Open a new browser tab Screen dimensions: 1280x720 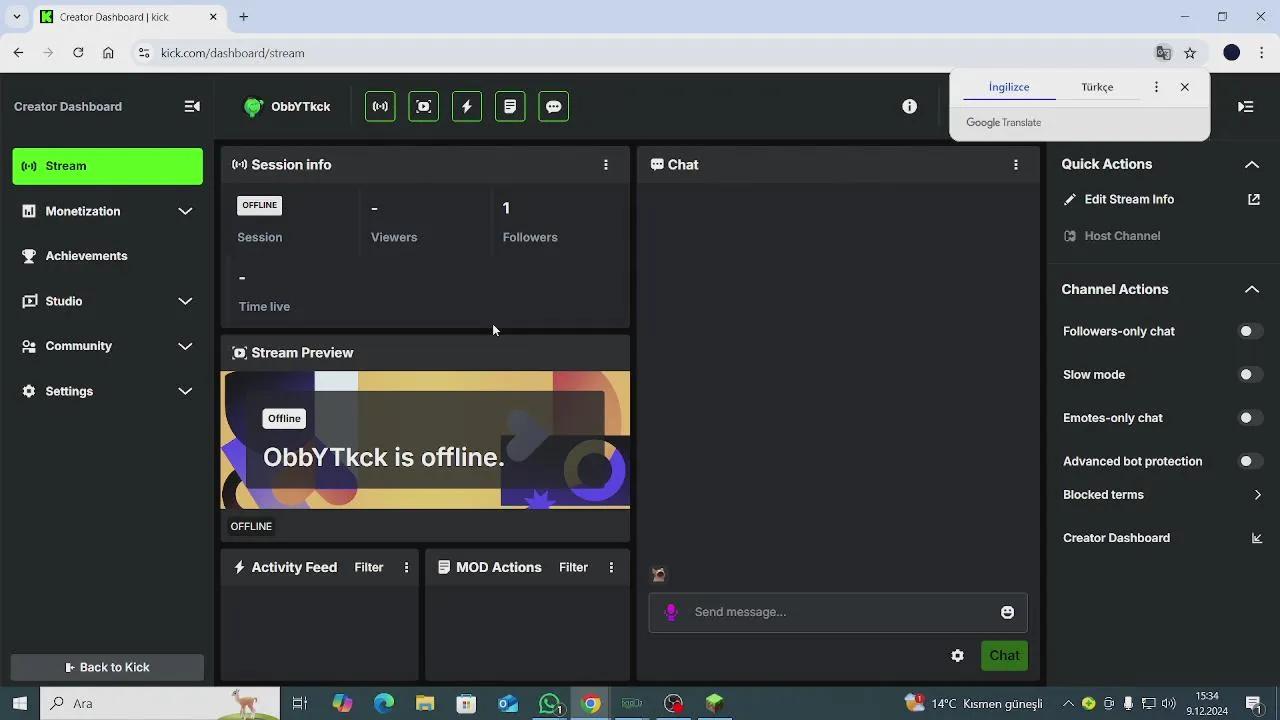point(243,17)
